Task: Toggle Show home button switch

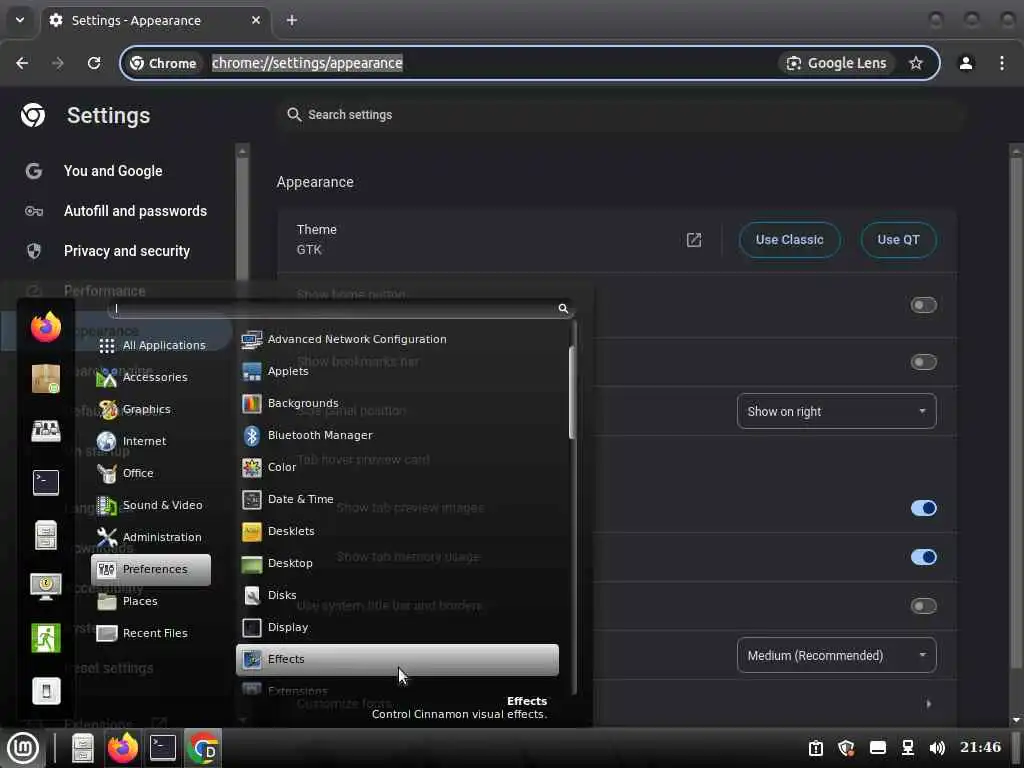Action: 923,305
